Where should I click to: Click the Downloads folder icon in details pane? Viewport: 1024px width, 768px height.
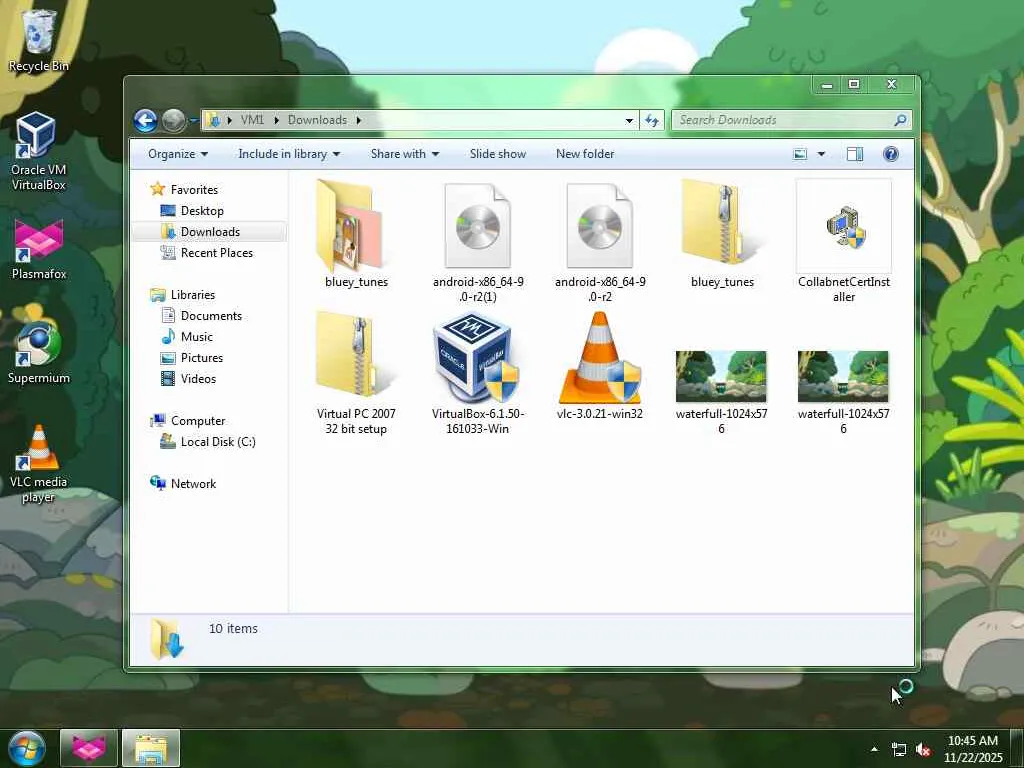pos(167,639)
